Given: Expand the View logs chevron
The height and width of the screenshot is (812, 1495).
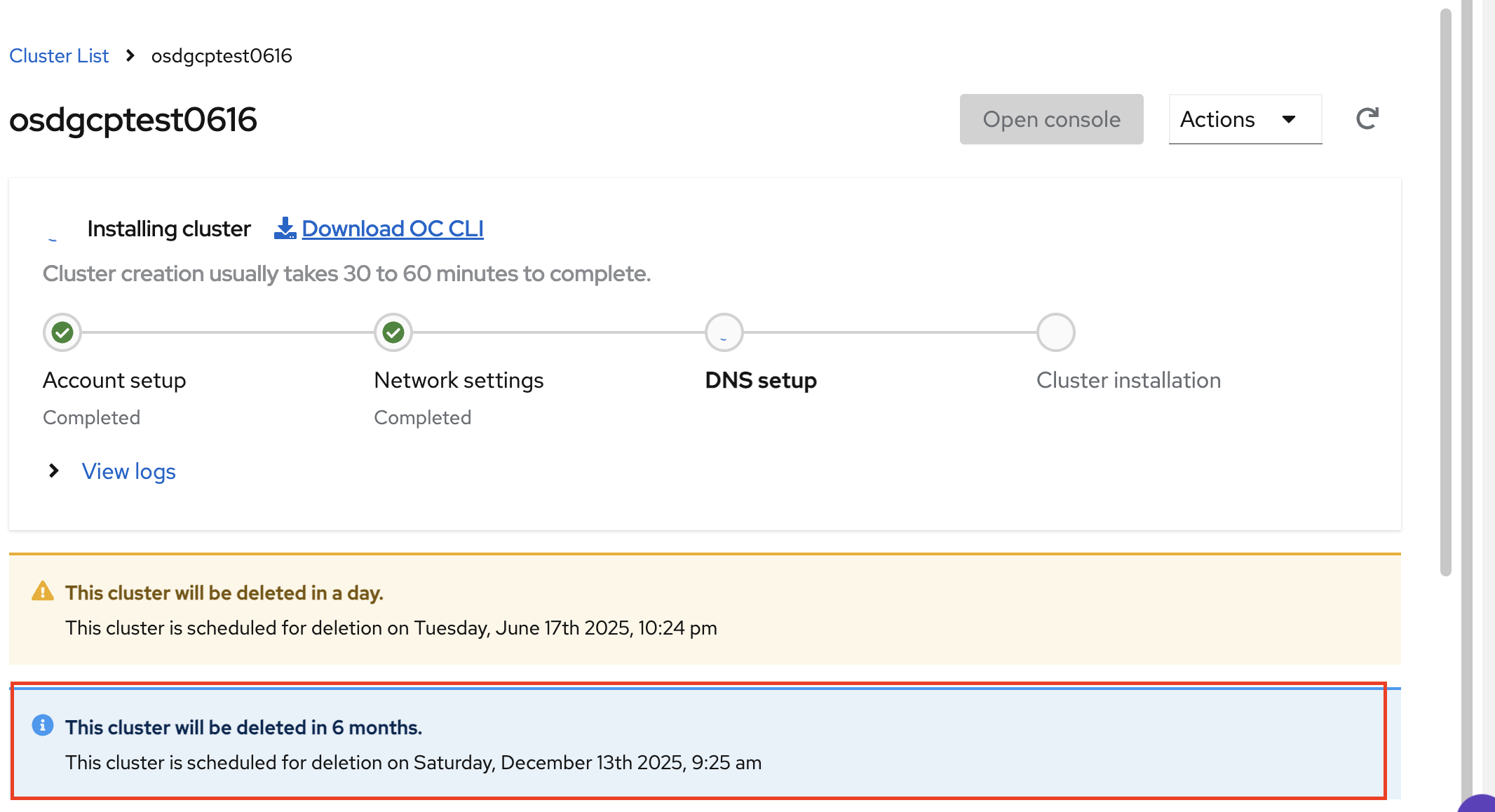Looking at the screenshot, I should pos(54,471).
